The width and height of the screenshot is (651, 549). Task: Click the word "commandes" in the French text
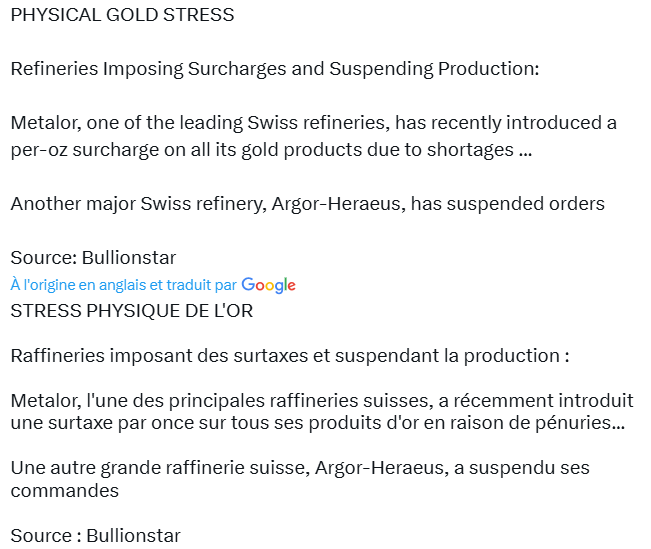click(64, 490)
